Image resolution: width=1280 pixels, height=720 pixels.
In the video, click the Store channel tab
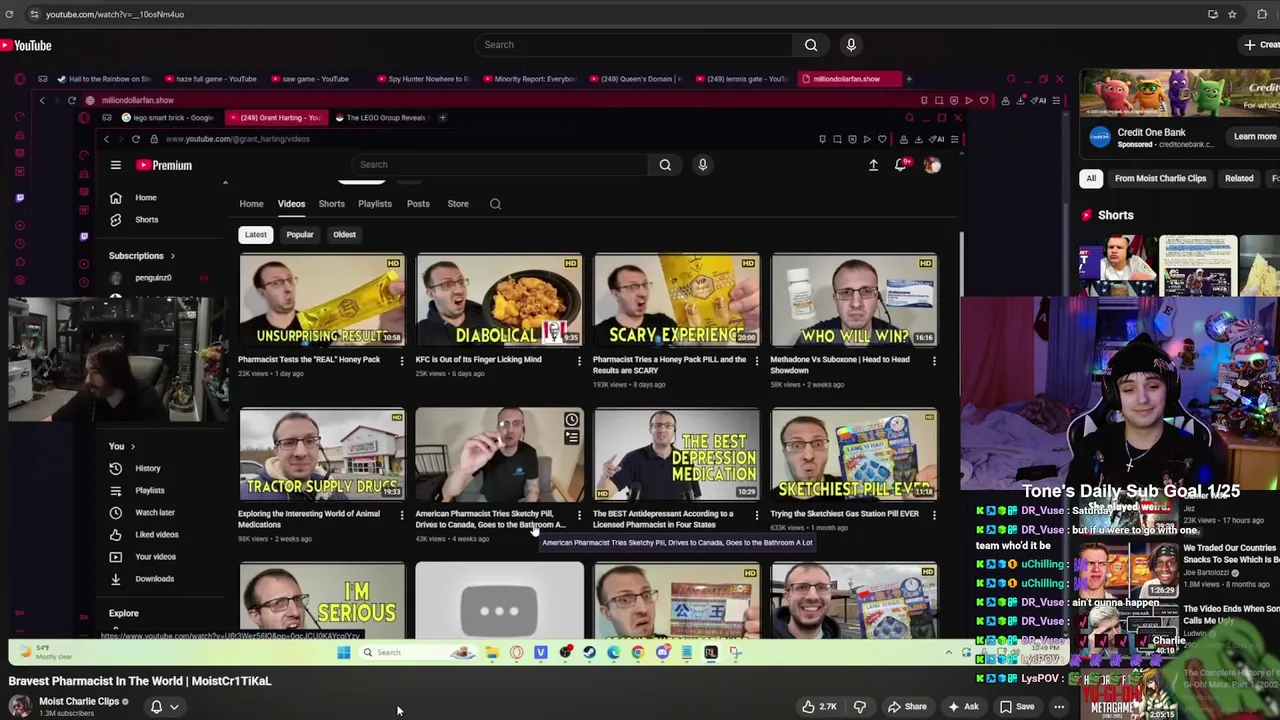tap(458, 204)
